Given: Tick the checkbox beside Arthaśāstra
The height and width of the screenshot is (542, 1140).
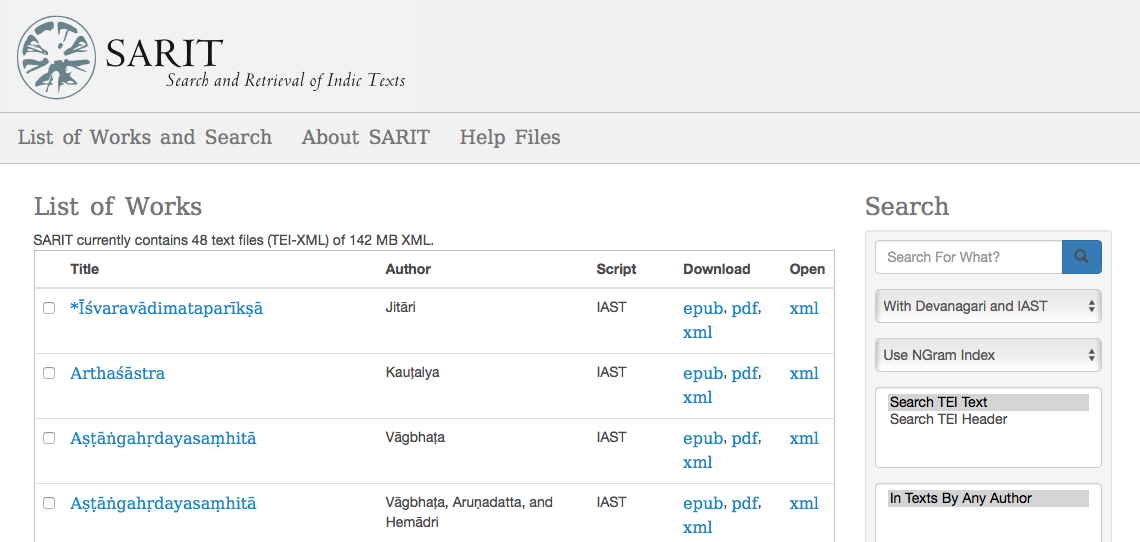Looking at the screenshot, I should tap(49, 372).
